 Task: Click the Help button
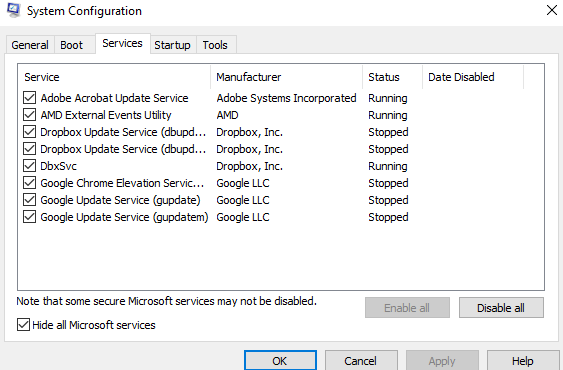pos(523,361)
